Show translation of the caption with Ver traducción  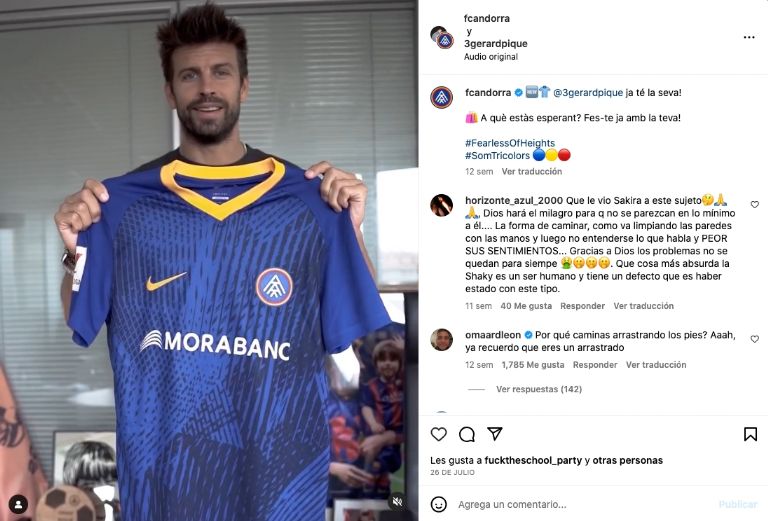[531, 171]
